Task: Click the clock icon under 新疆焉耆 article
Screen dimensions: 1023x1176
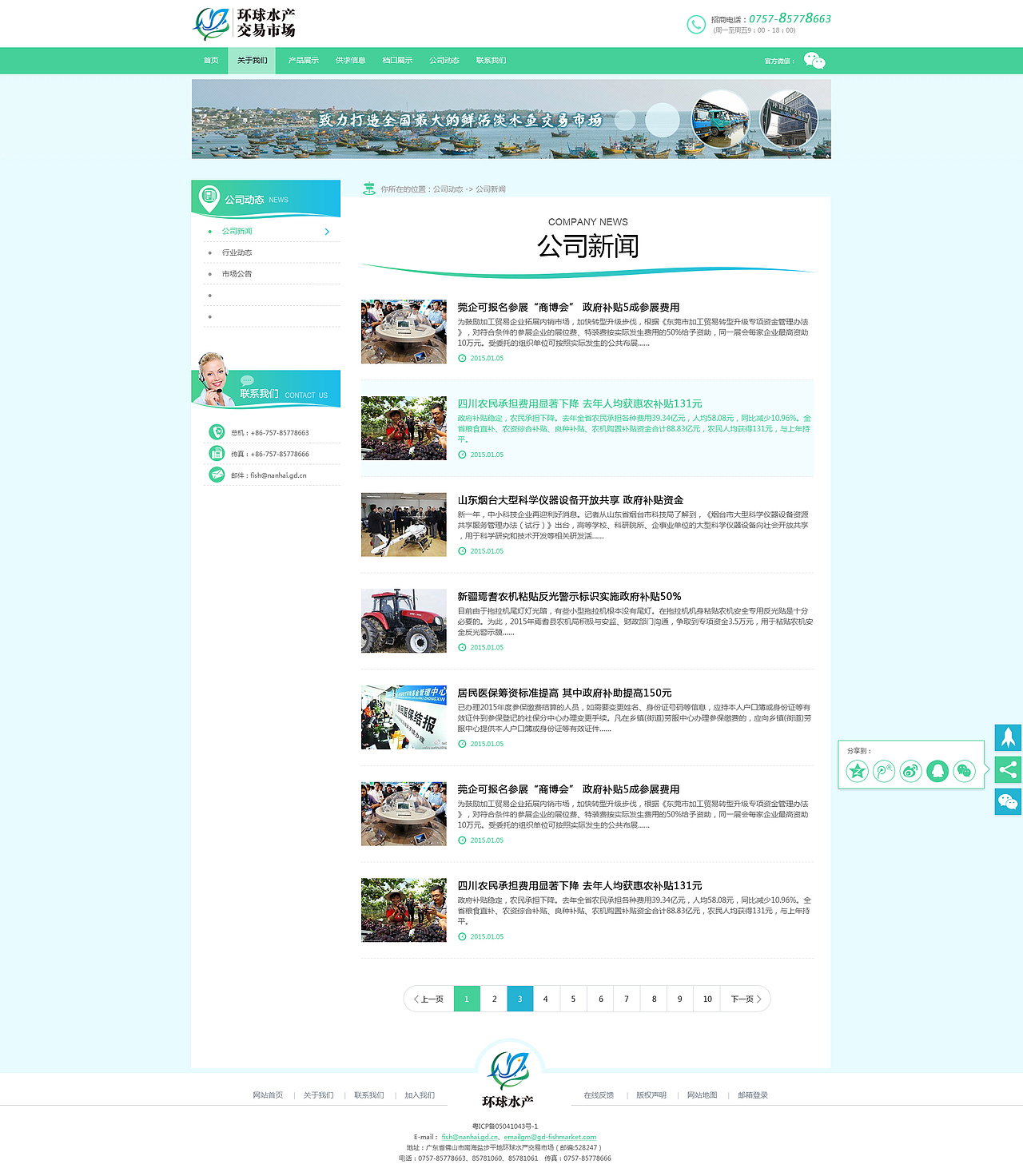Action: (x=462, y=647)
